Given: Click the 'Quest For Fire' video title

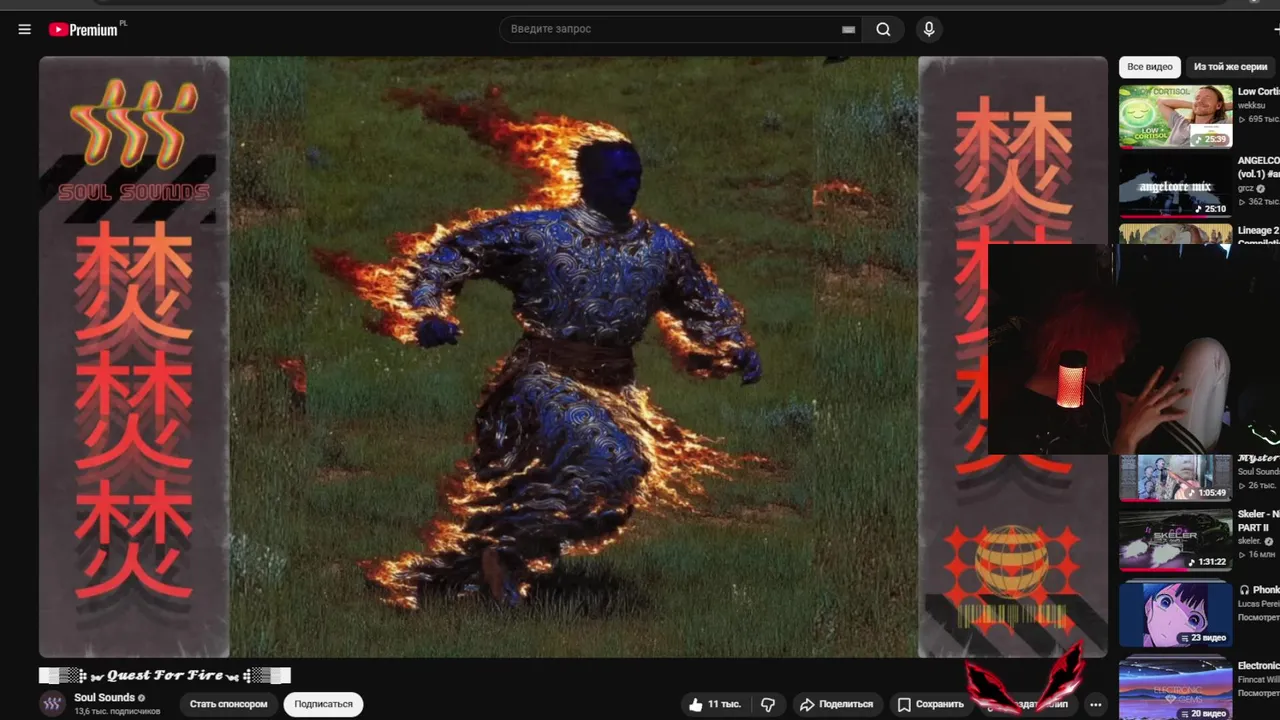Looking at the screenshot, I should tap(165, 675).
